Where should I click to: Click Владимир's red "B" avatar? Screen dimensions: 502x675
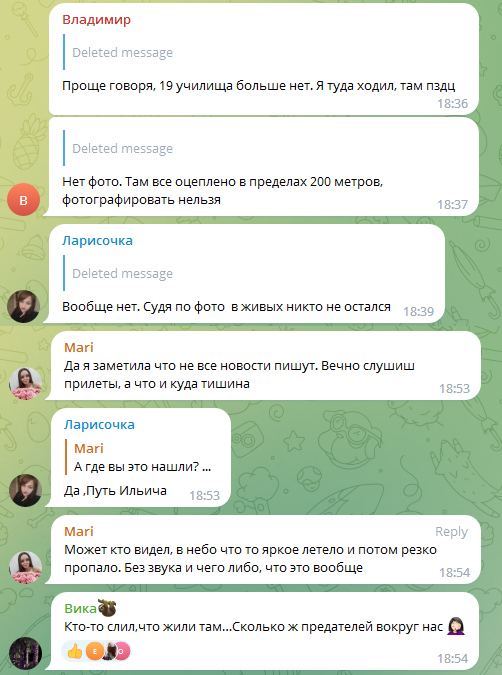point(24,199)
